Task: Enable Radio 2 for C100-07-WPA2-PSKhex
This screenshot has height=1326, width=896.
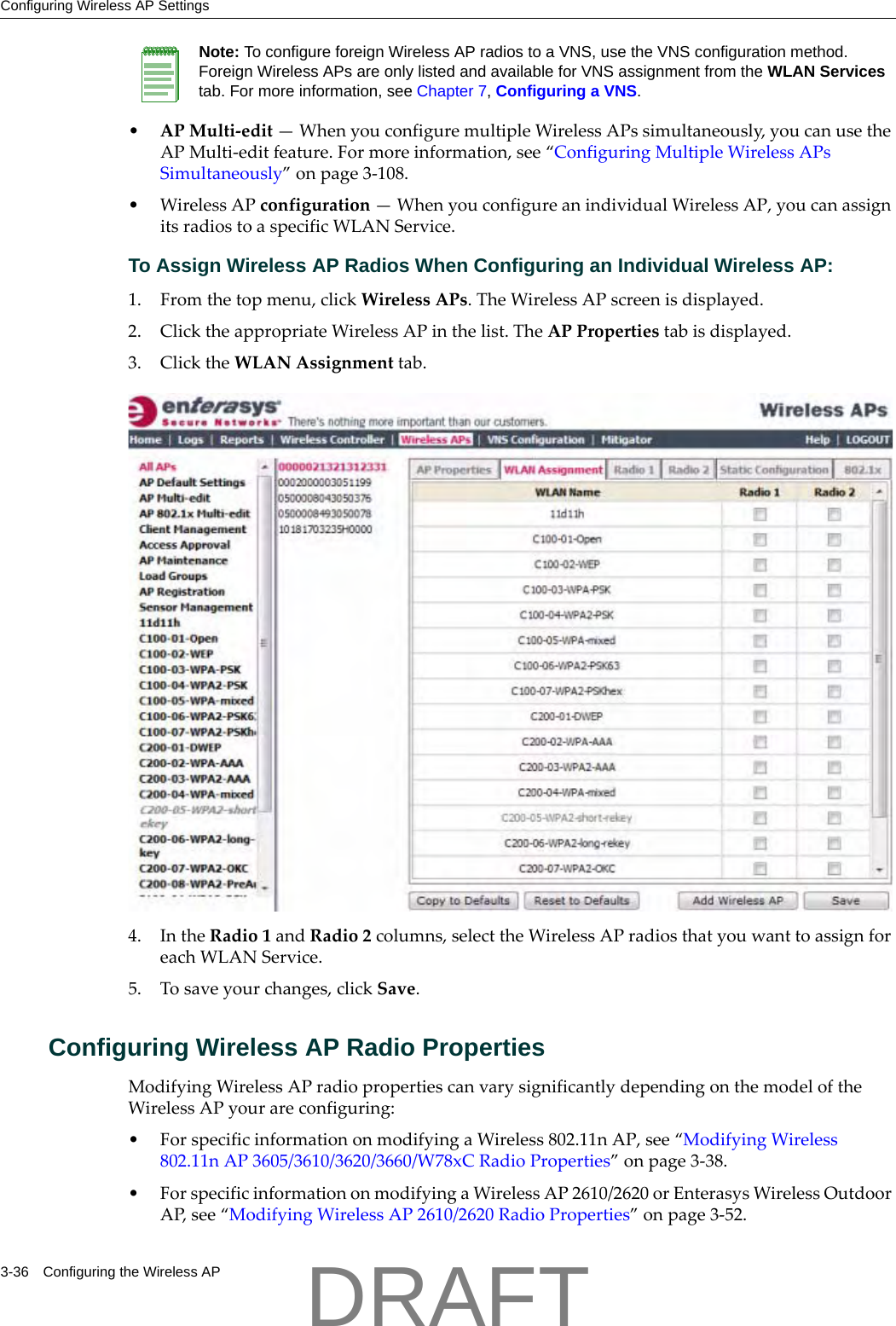Action: tap(833, 691)
